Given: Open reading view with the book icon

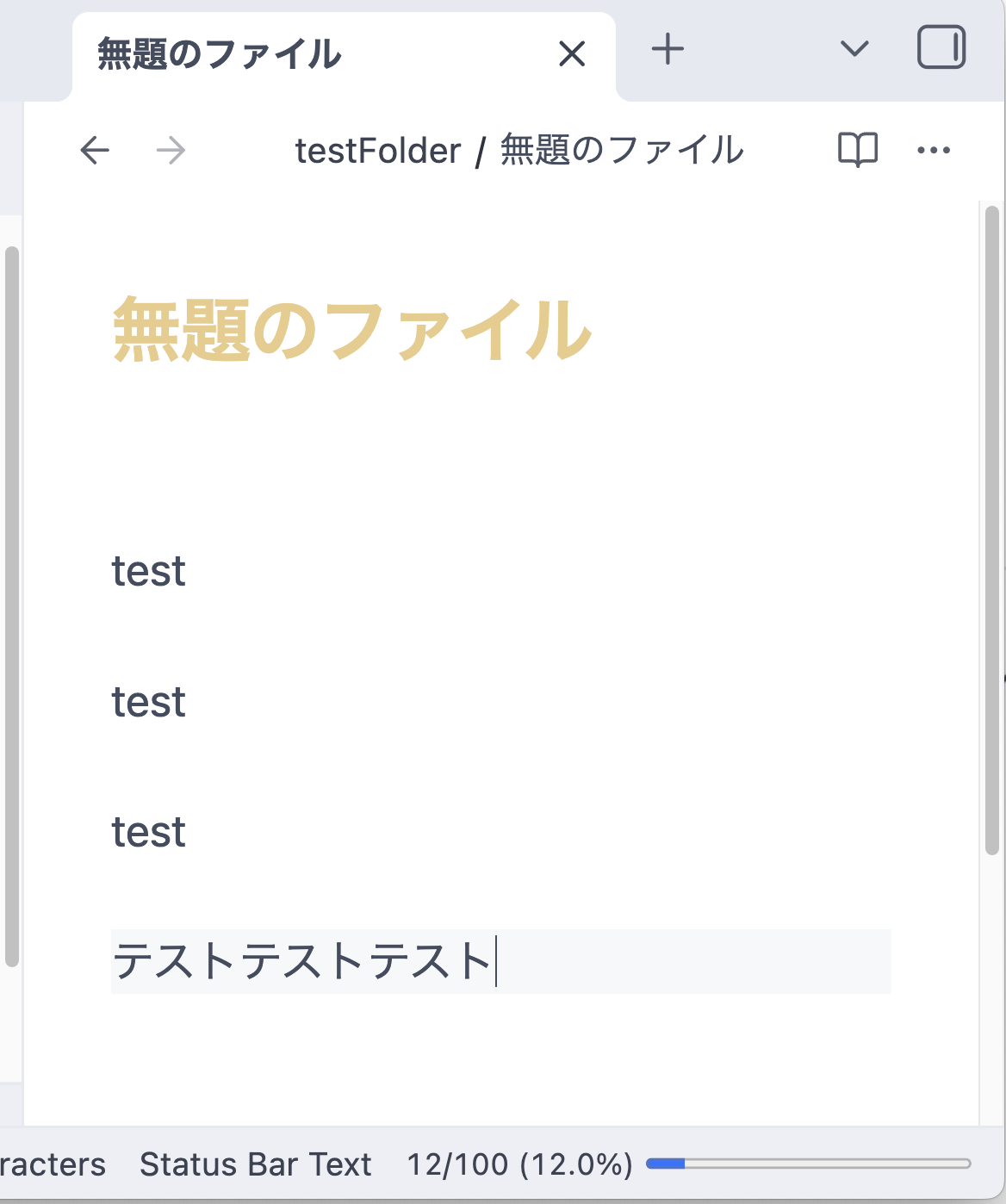Looking at the screenshot, I should [858, 149].
